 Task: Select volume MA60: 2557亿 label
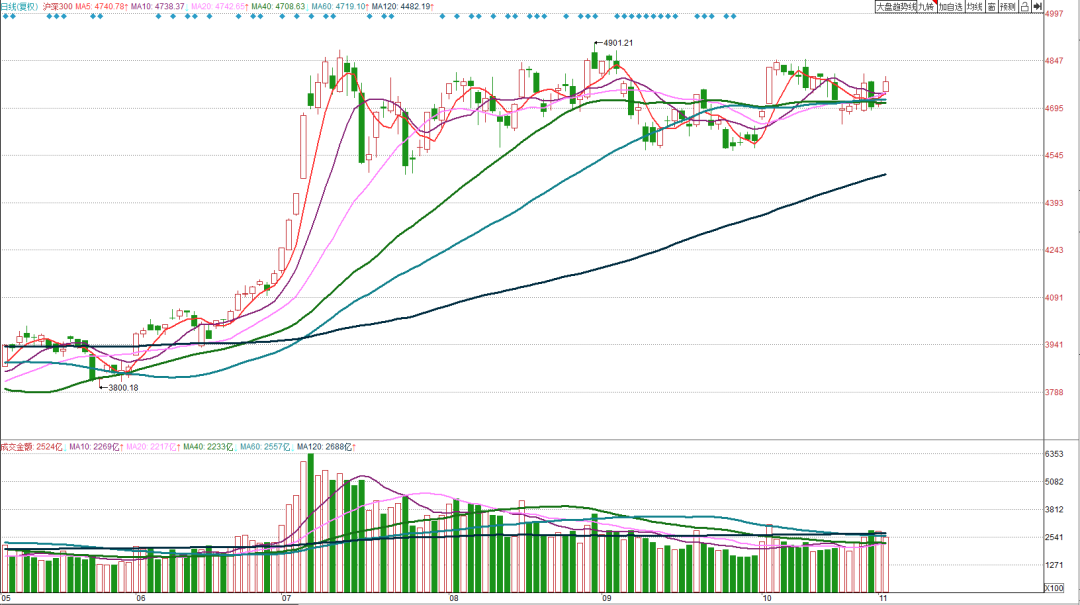pyautogui.click(x=267, y=447)
